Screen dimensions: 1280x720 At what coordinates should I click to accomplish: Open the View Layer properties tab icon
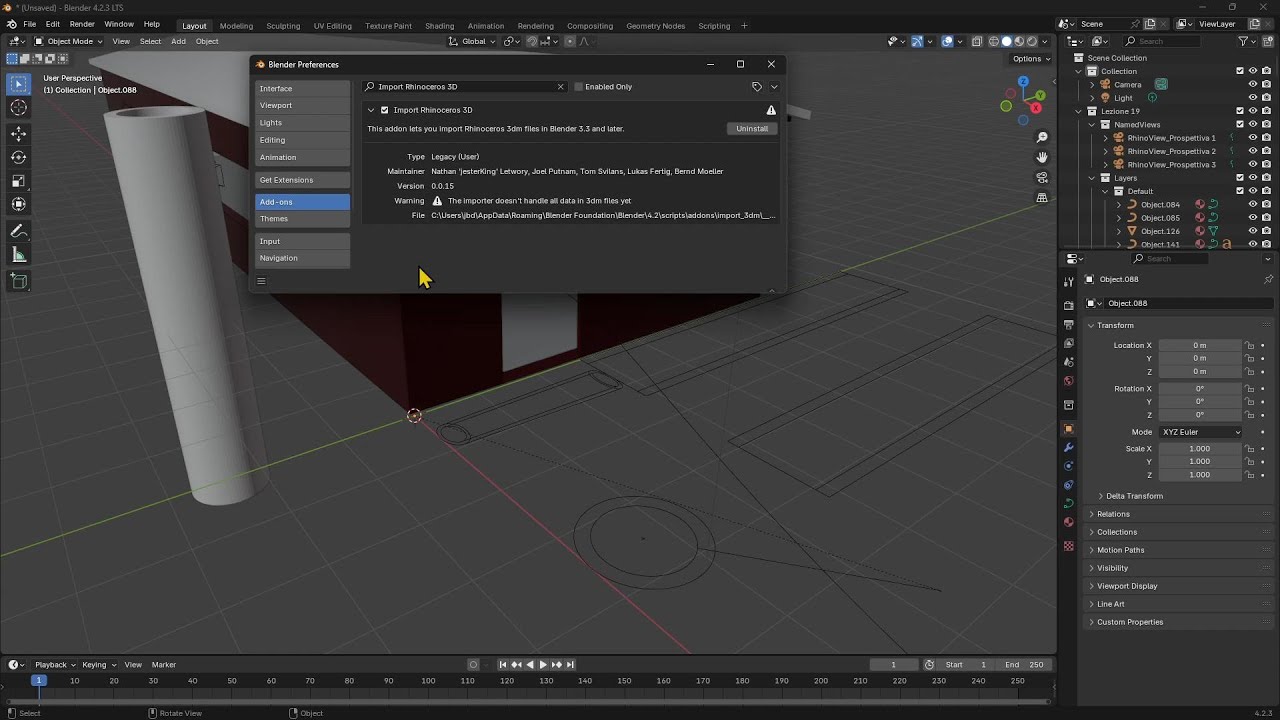(1068, 343)
